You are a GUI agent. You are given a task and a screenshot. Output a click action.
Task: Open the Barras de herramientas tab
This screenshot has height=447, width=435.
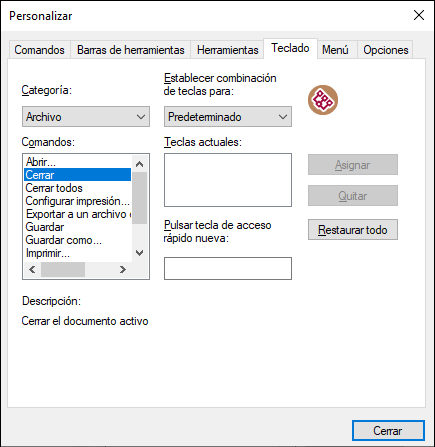pos(130,50)
